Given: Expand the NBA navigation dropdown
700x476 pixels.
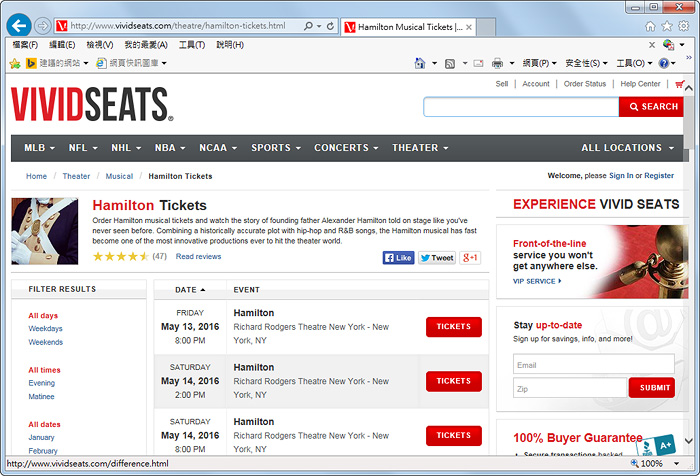Looking at the screenshot, I should 170,148.
